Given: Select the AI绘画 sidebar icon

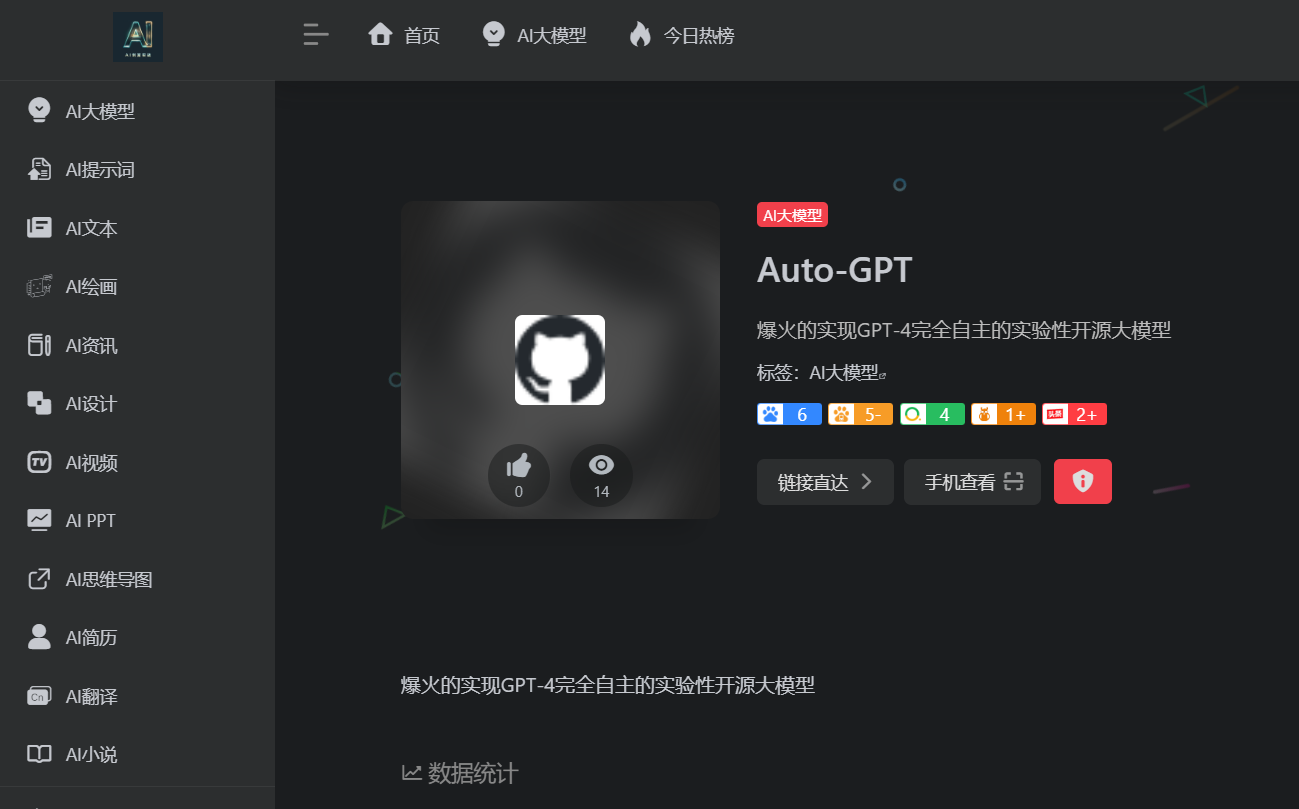Looking at the screenshot, I should click(38, 286).
